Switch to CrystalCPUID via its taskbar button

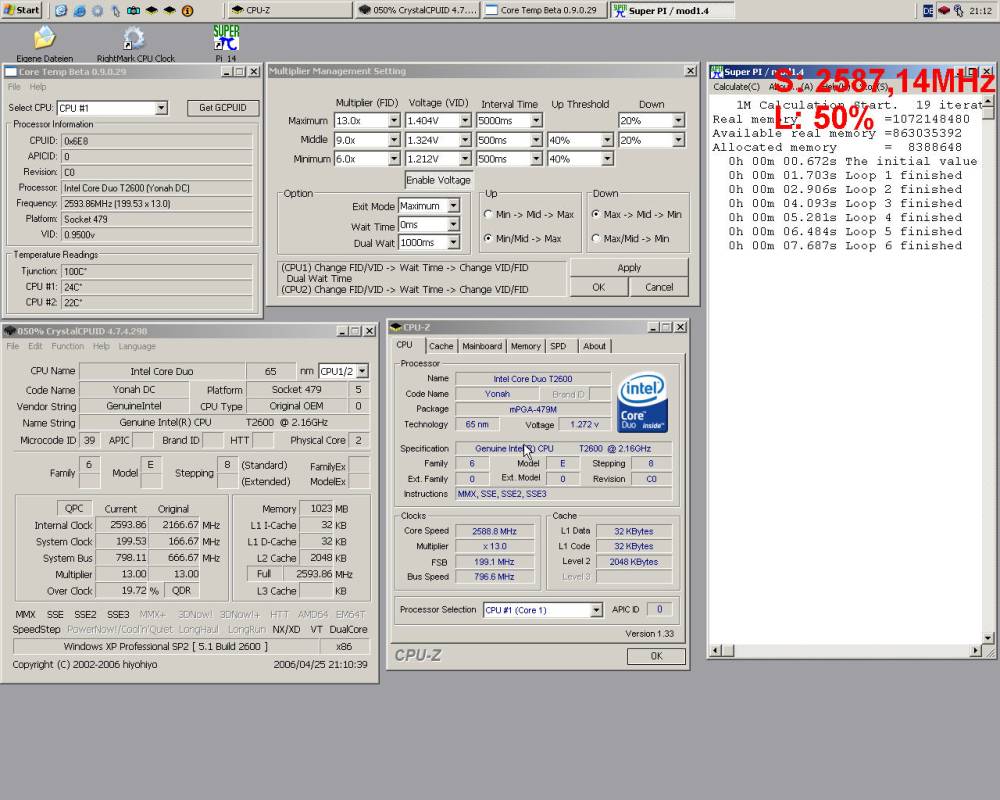point(416,10)
